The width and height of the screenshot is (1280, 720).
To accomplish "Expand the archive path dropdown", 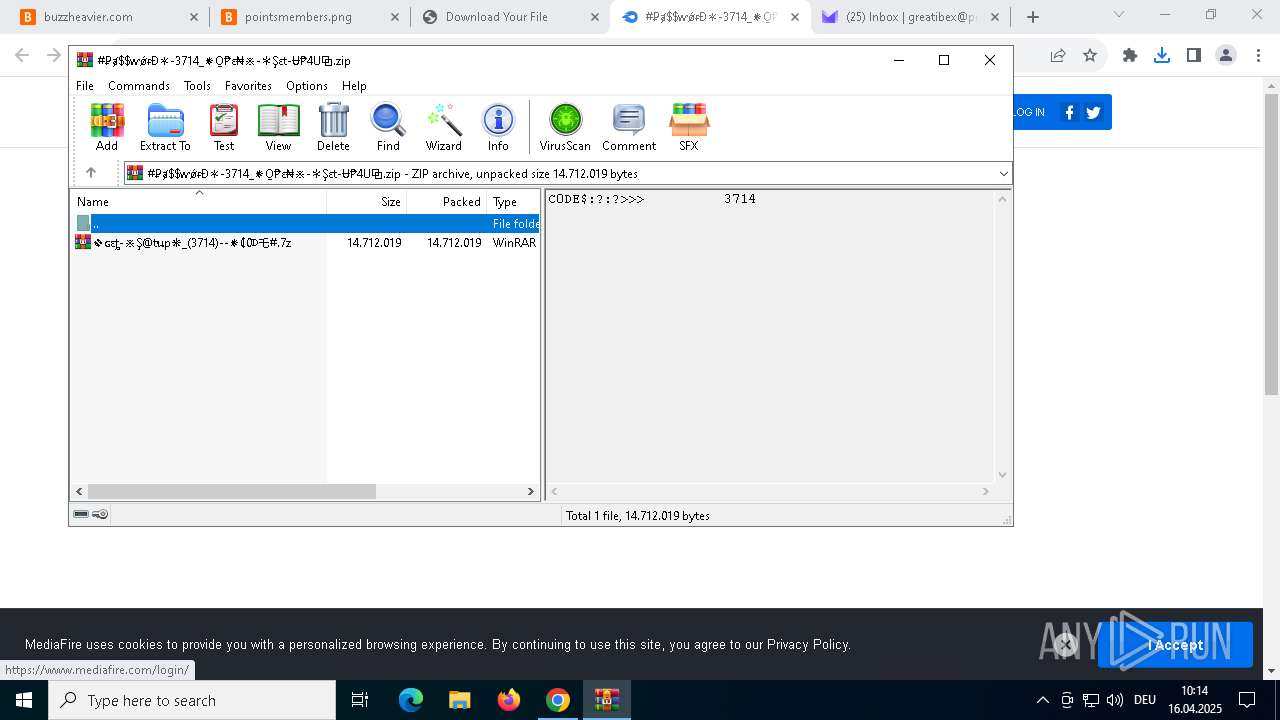I will point(1003,174).
